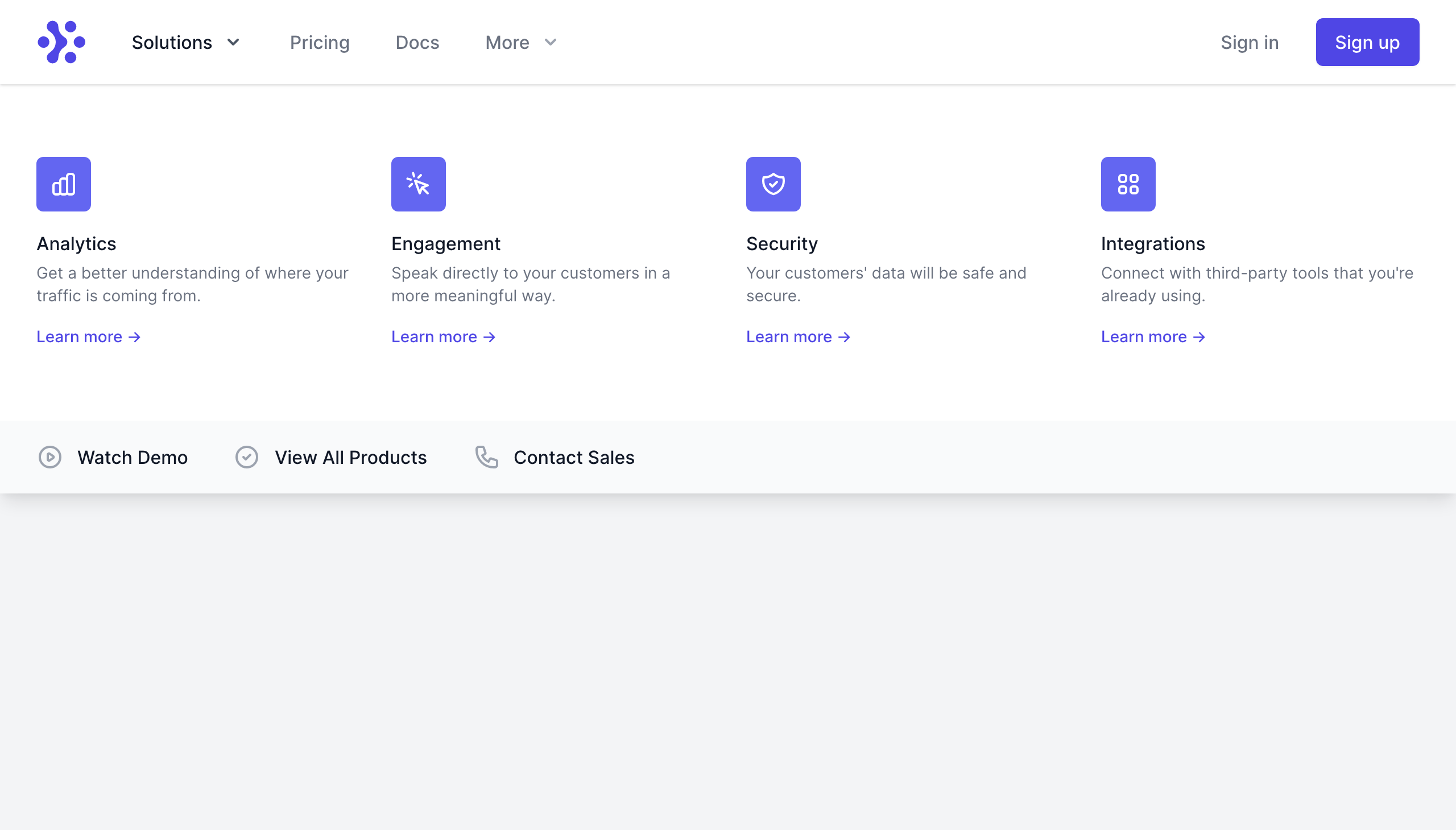Open Learn more under Analytics
The width and height of the screenshot is (1456, 830).
click(x=88, y=337)
